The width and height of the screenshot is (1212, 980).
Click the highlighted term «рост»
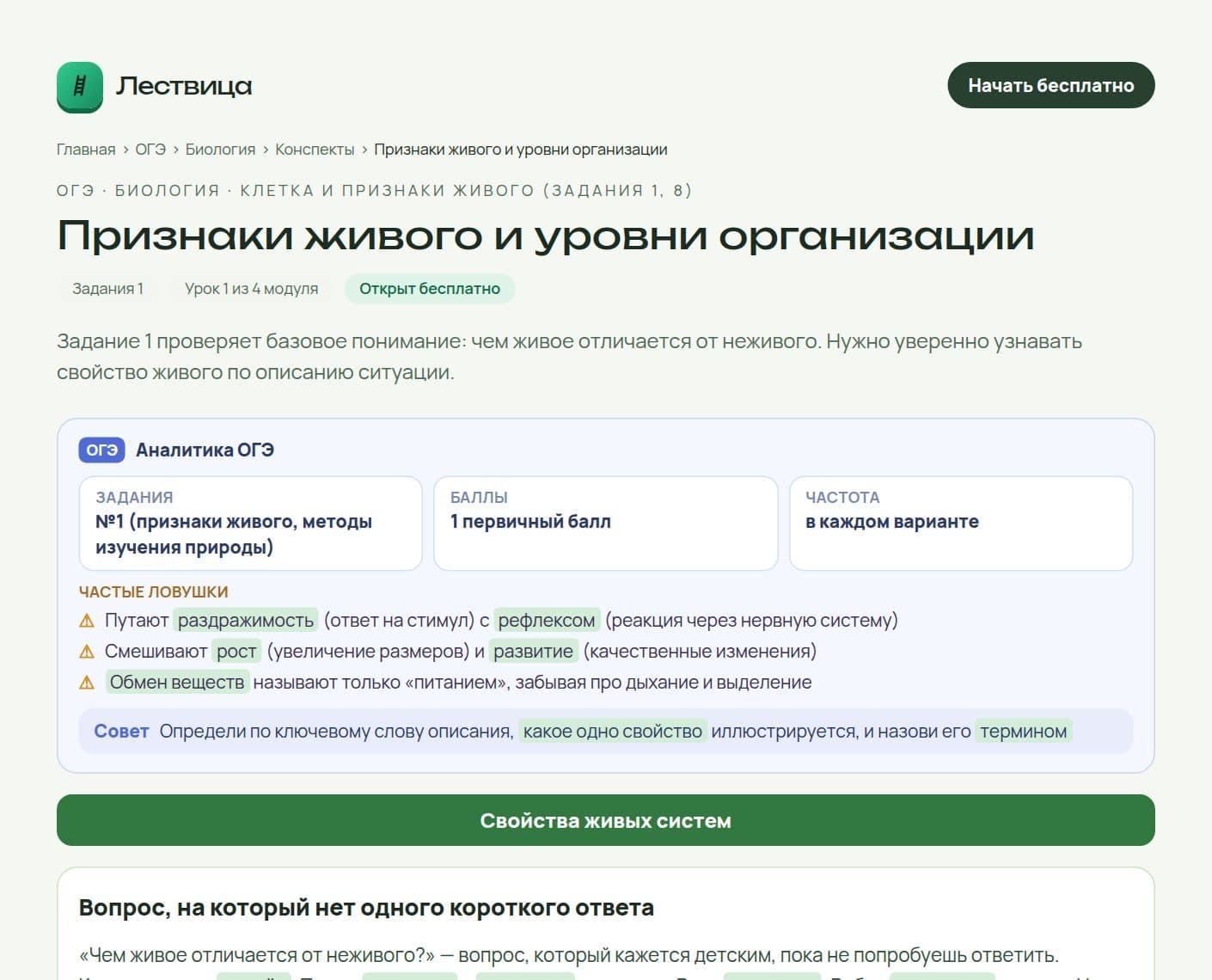tap(236, 652)
